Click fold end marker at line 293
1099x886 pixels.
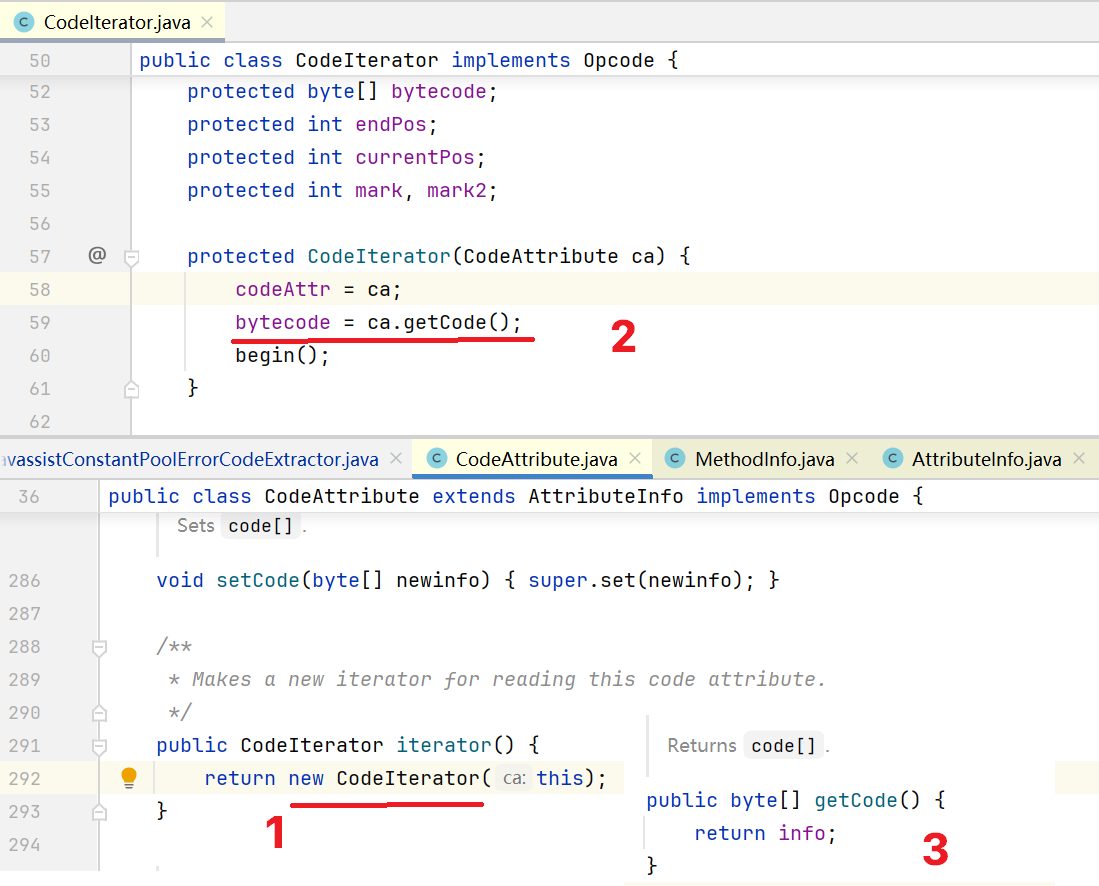click(100, 812)
